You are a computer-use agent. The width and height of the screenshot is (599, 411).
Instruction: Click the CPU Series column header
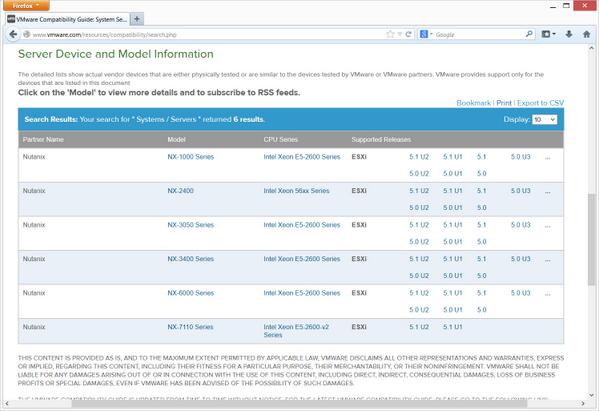click(280, 140)
